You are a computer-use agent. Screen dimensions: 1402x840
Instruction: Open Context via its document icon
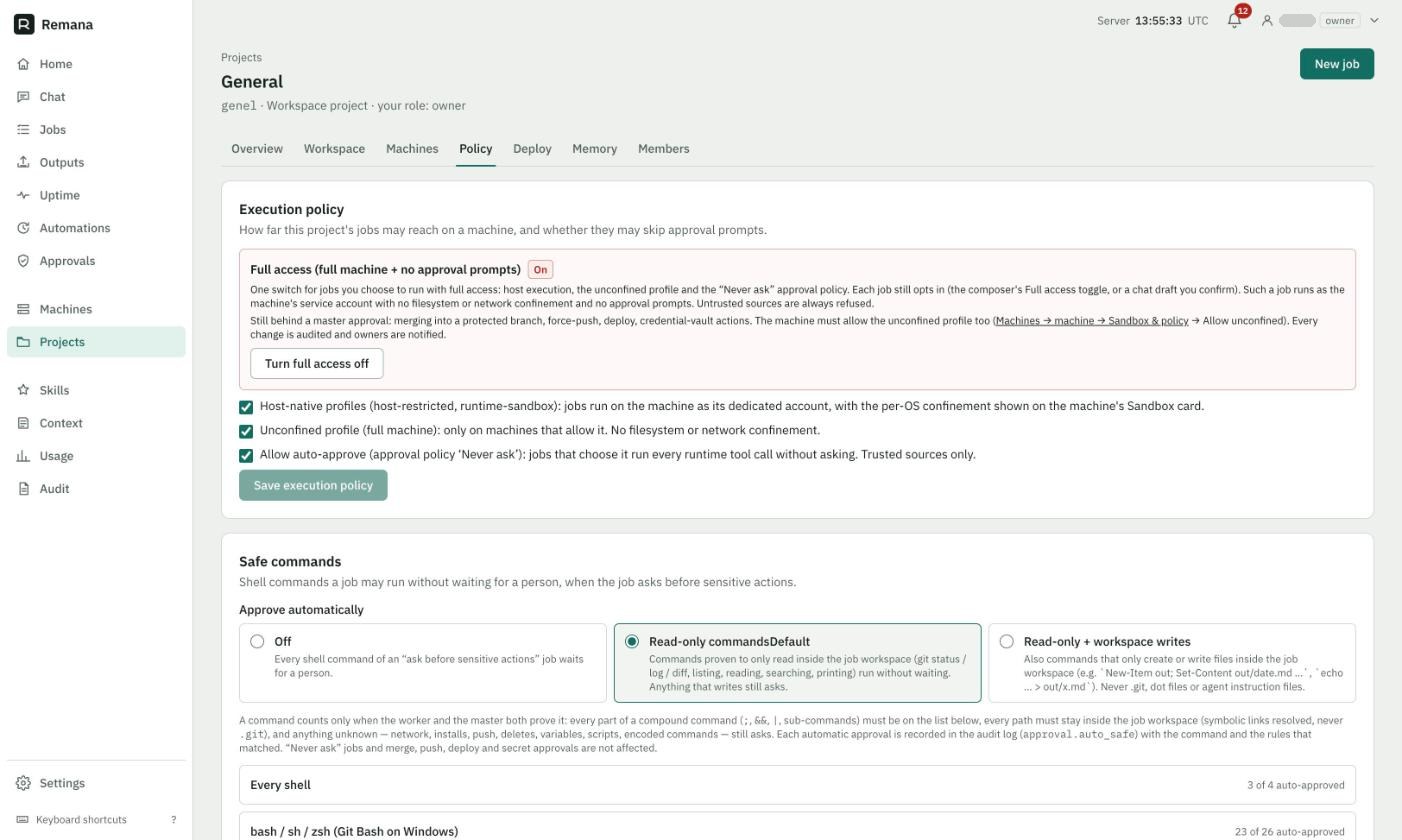click(23, 423)
